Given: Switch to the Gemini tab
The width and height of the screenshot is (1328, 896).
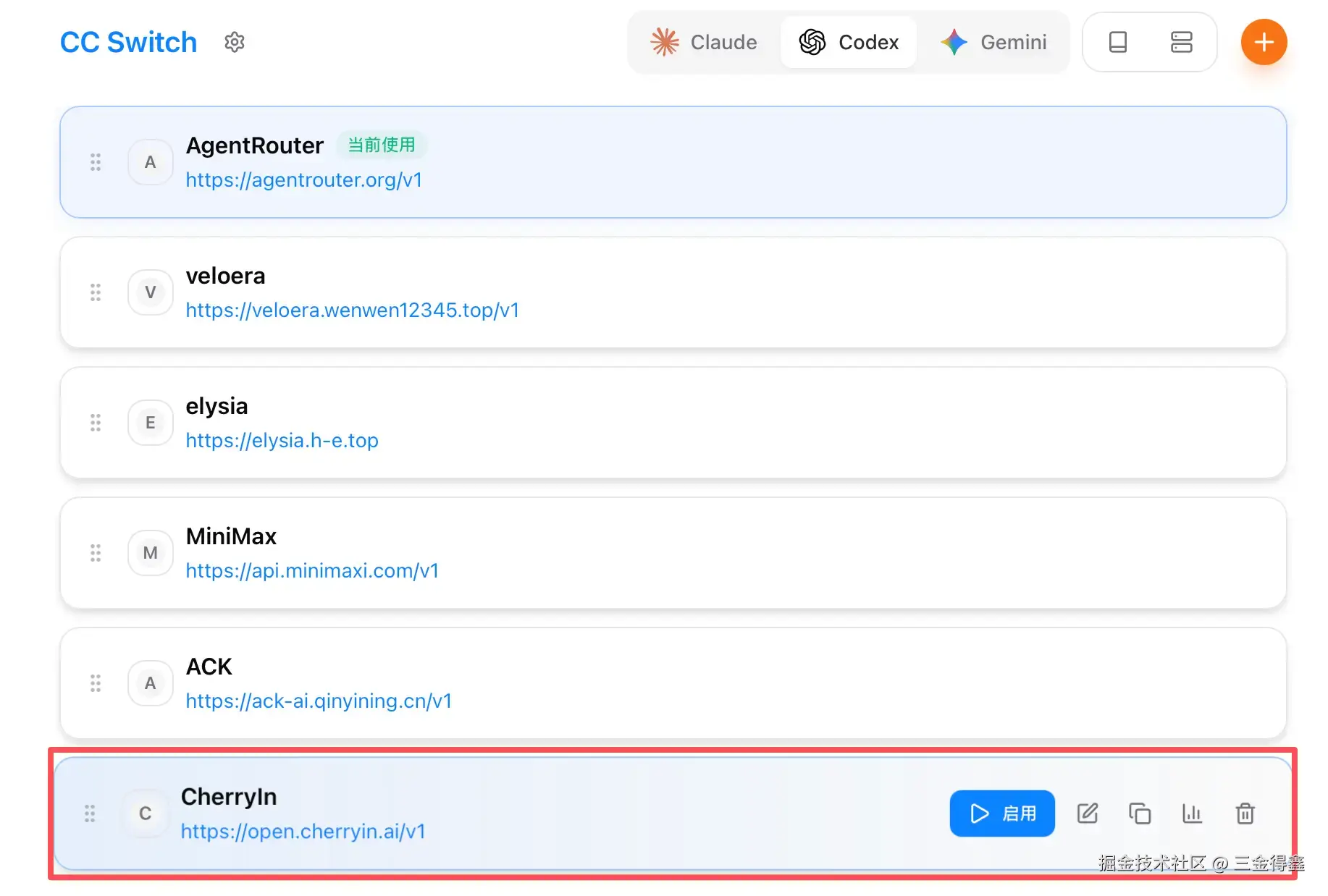Looking at the screenshot, I should click(x=993, y=42).
